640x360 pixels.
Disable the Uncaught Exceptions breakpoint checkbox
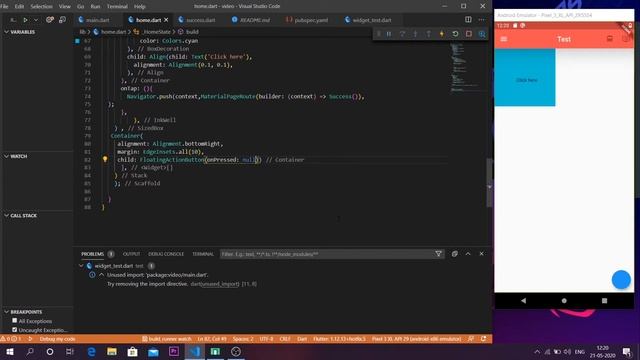15,329
